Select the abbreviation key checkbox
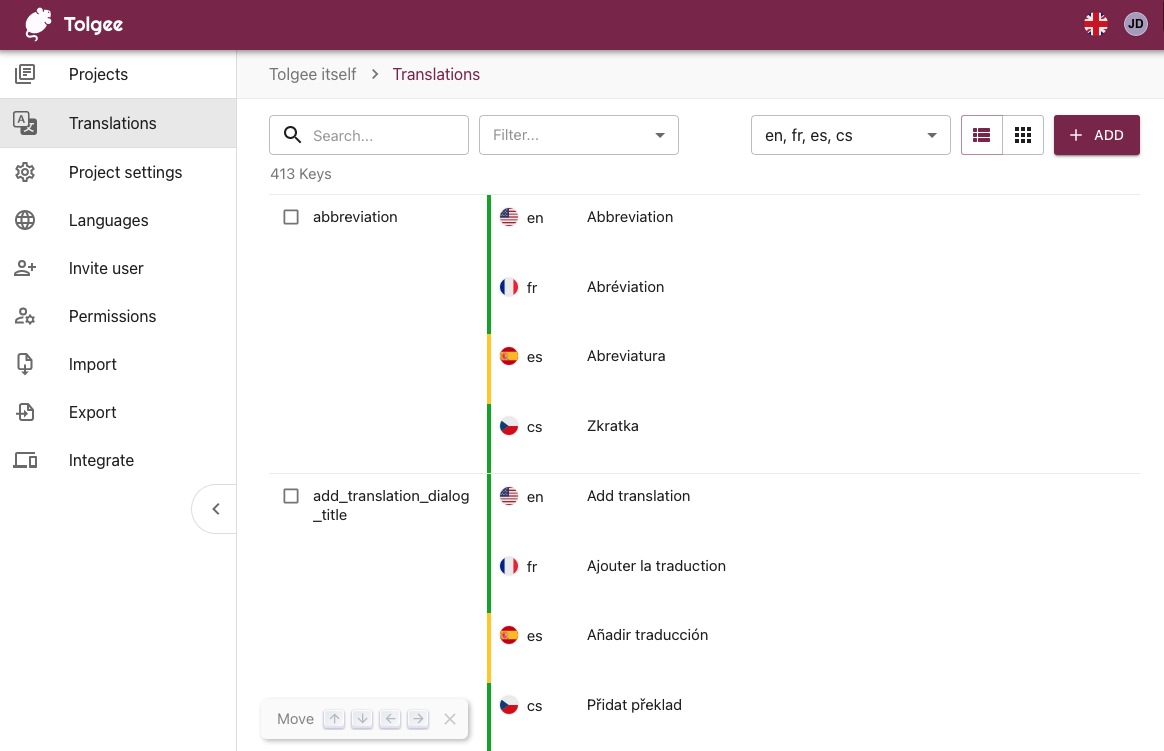1164x751 pixels. (x=291, y=217)
